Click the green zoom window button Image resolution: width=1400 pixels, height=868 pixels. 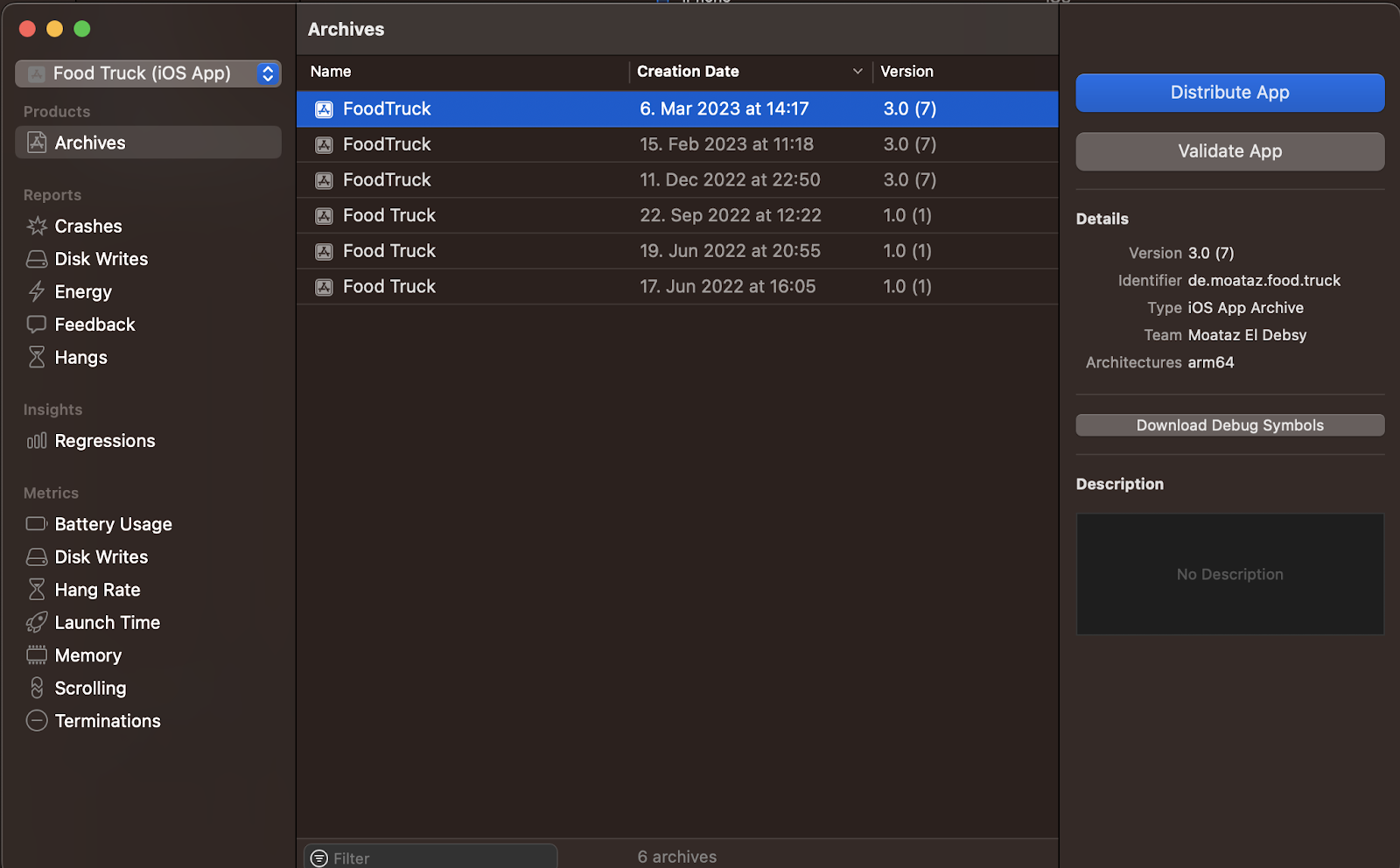click(82, 29)
